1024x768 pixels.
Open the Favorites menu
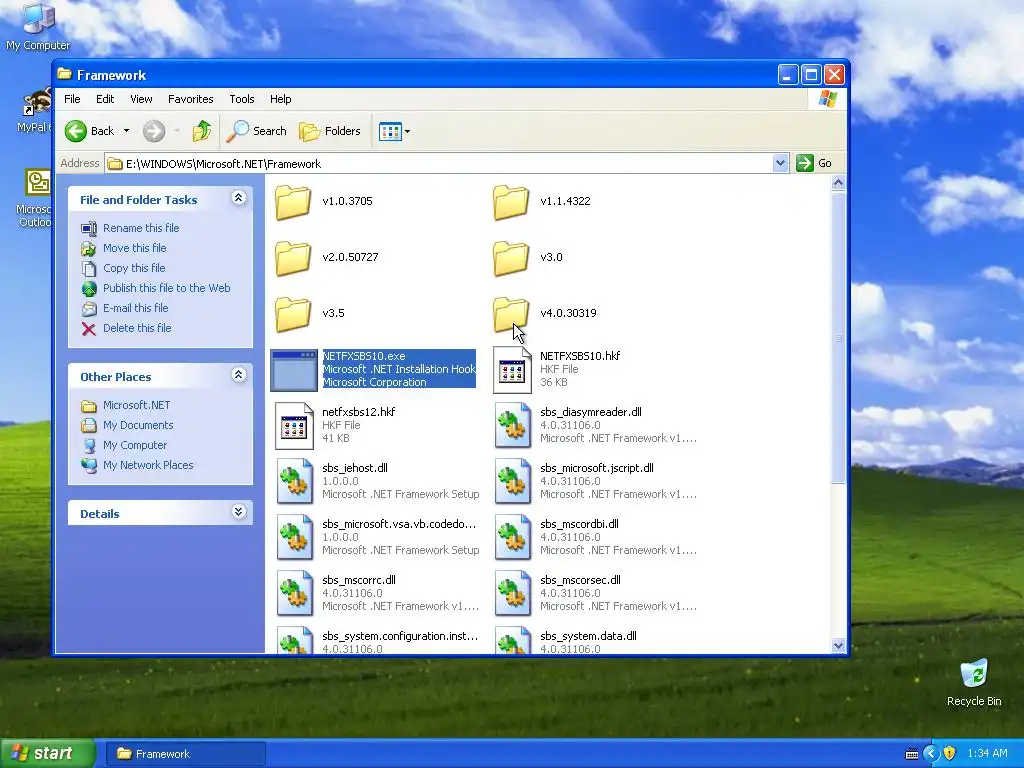191,99
